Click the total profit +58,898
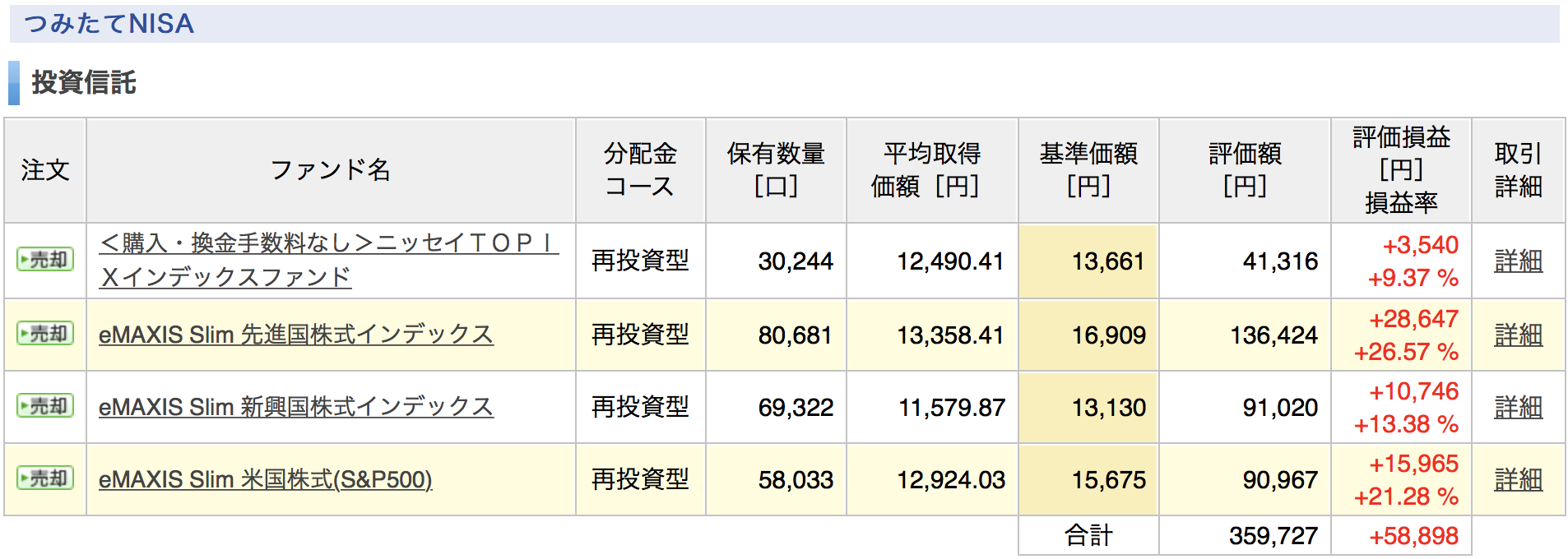This screenshot has height=559, width=1568. coord(1414,536)
